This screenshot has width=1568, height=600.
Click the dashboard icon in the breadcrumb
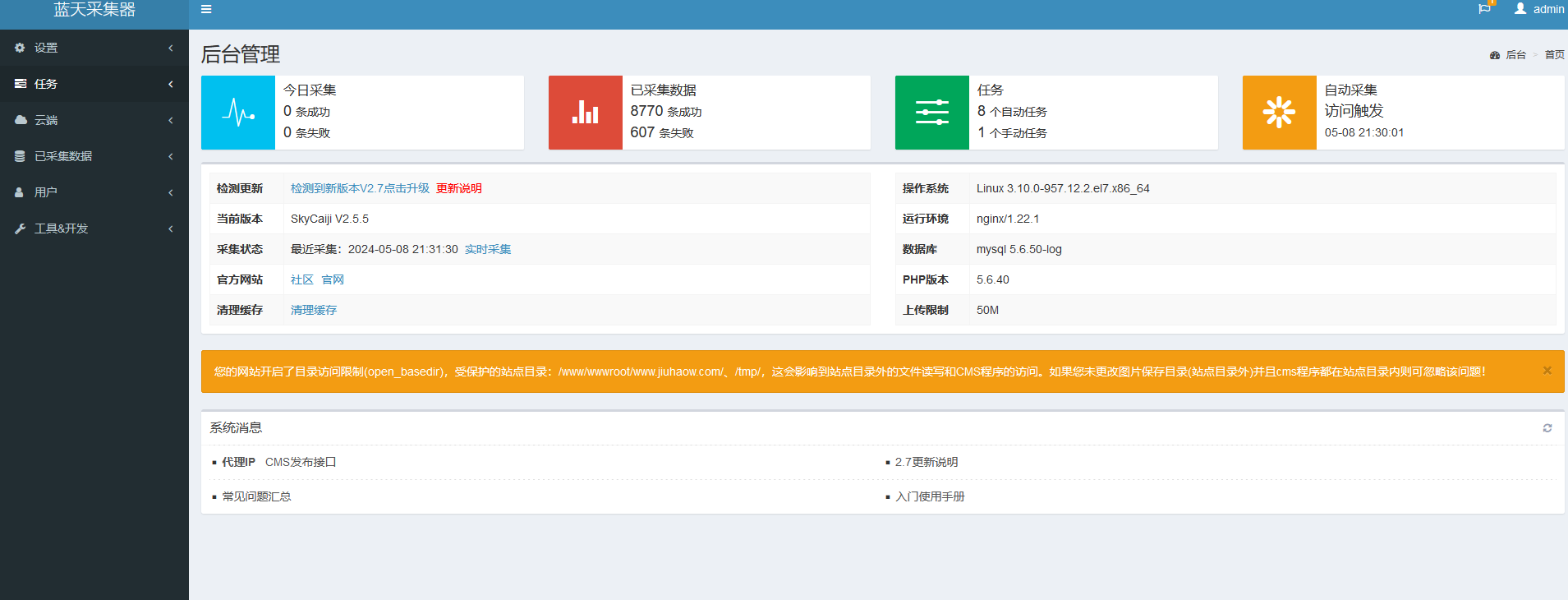point(1495,55)
